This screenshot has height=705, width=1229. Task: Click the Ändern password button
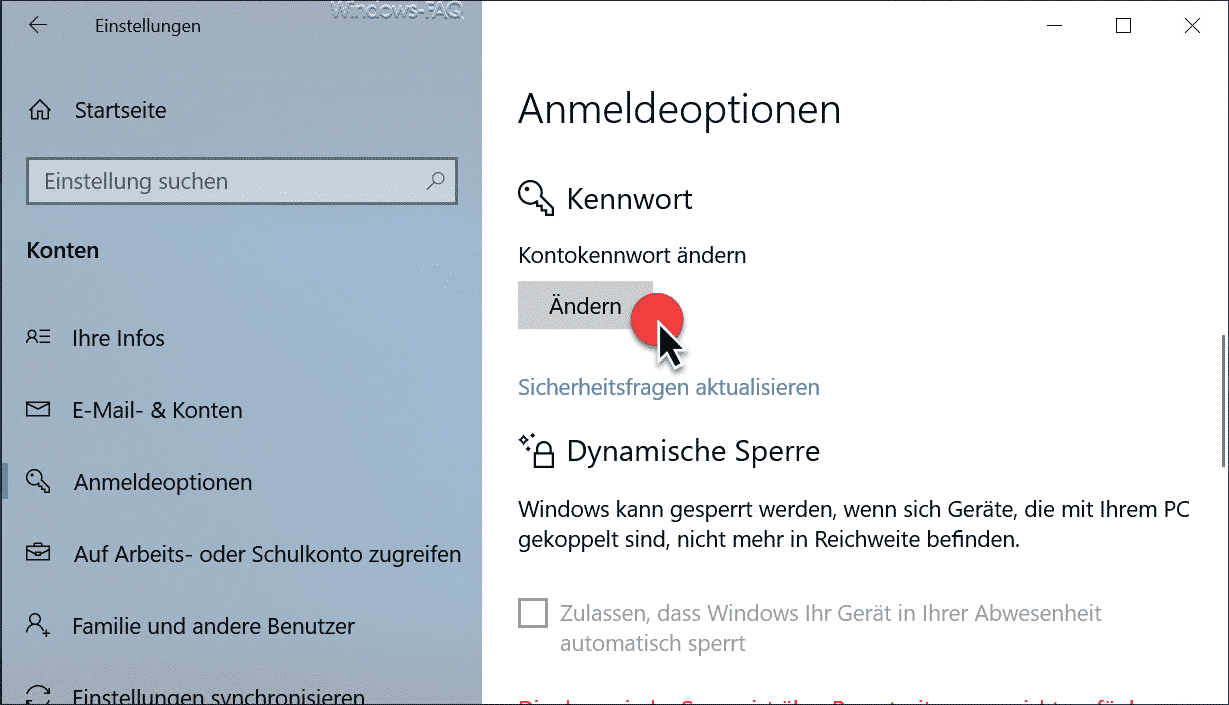click(585, 306)
